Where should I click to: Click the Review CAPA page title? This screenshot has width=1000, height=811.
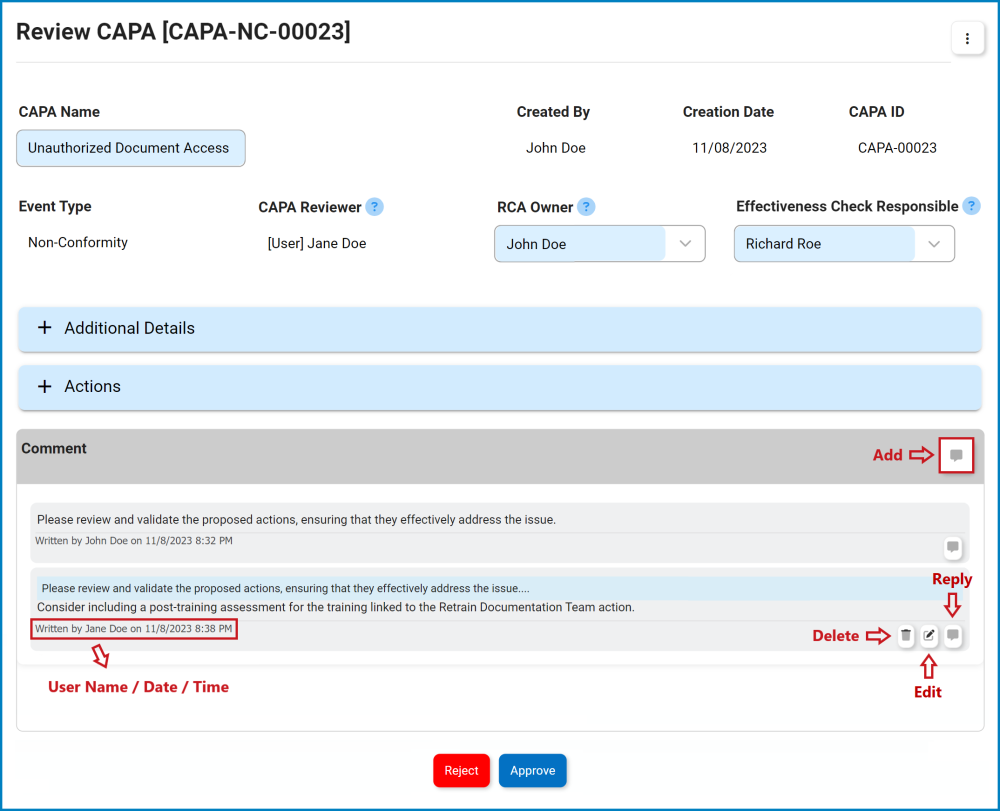[x=183, y=31]
